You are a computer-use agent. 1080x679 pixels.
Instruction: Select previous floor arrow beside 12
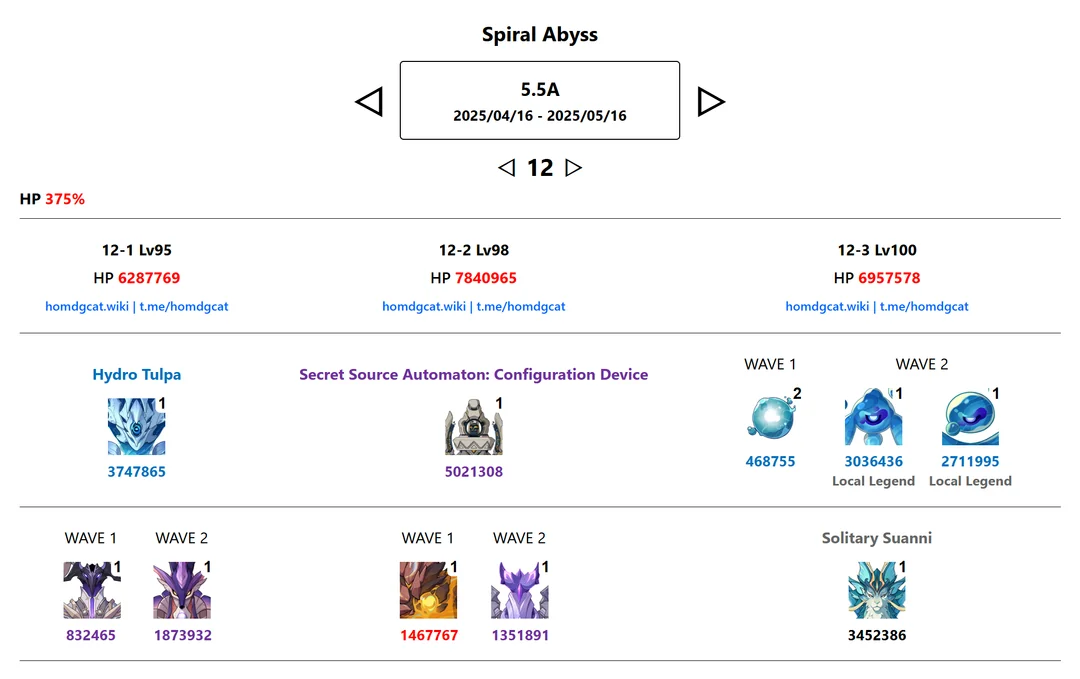coord(507,167)
